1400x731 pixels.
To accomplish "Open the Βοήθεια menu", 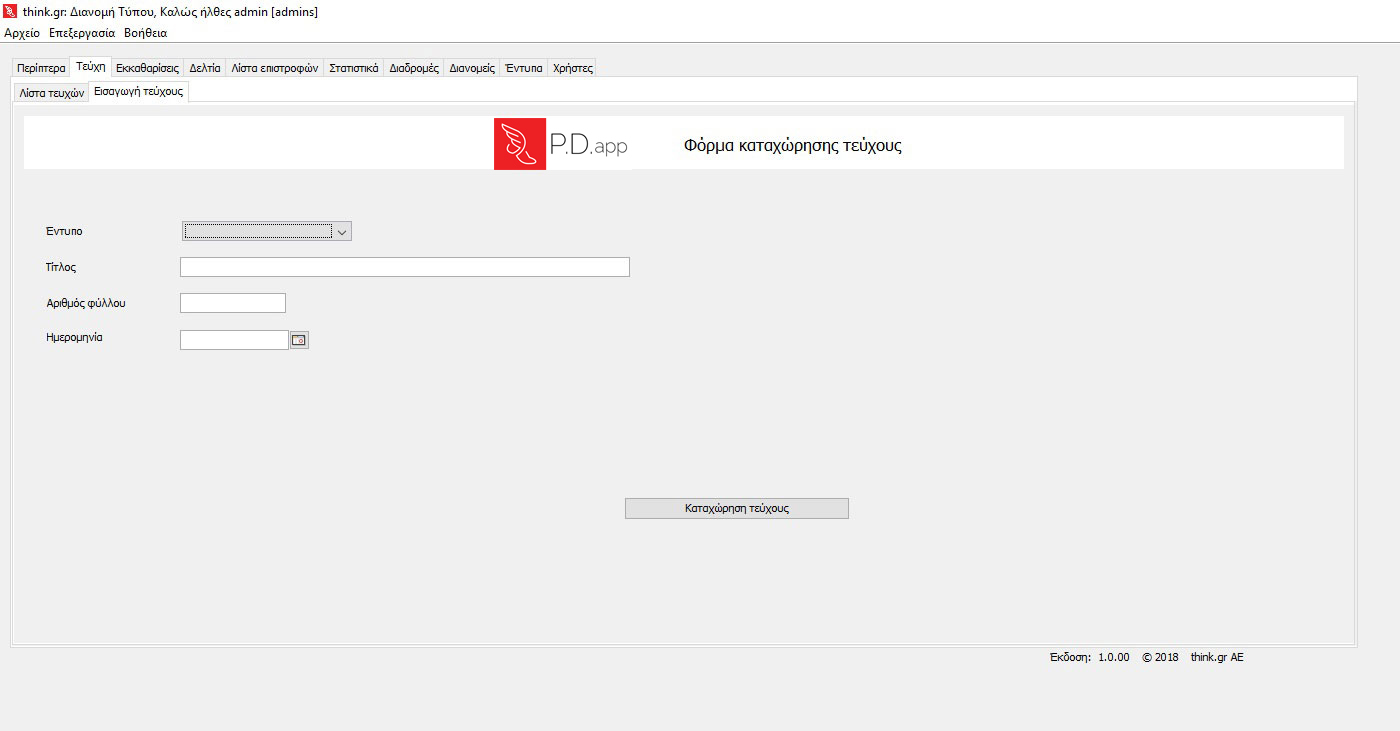I will (x=145, y=33).
